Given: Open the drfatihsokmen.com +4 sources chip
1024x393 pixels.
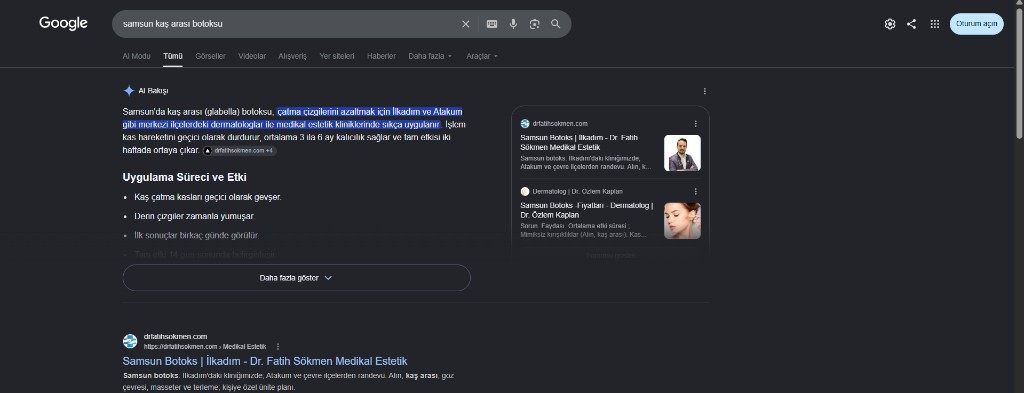Looking at the screenshot, I should 239,151.
